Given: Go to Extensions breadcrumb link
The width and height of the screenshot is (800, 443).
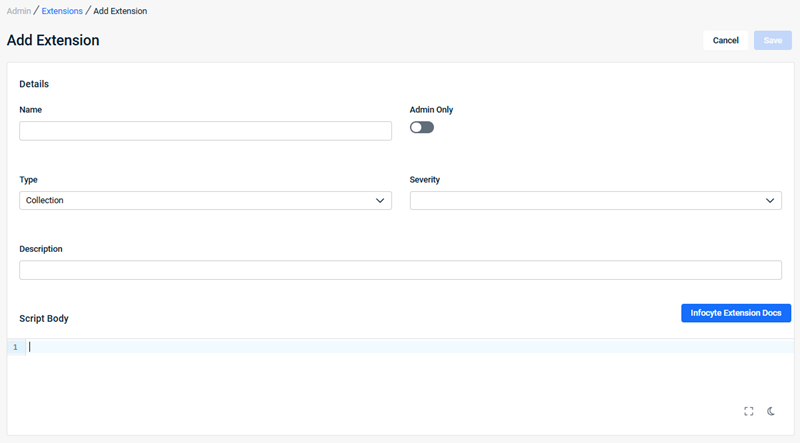Looking at the screenshot, I should coord(62,11).
